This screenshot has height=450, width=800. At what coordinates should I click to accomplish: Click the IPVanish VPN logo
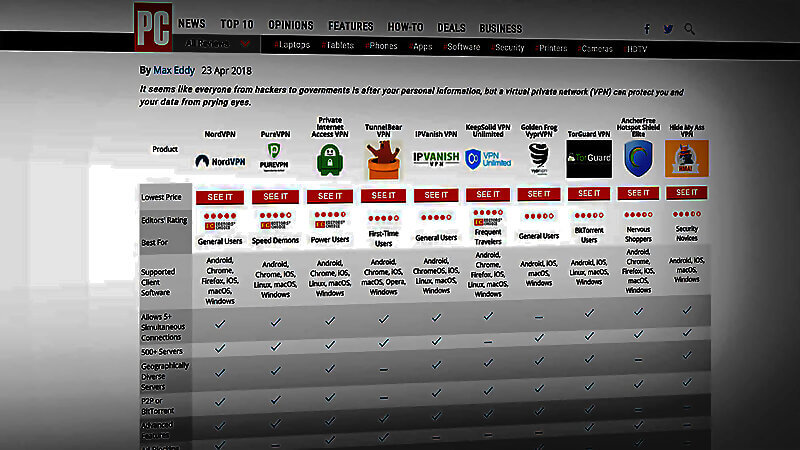pyautogui.click(x=436, y=159)
